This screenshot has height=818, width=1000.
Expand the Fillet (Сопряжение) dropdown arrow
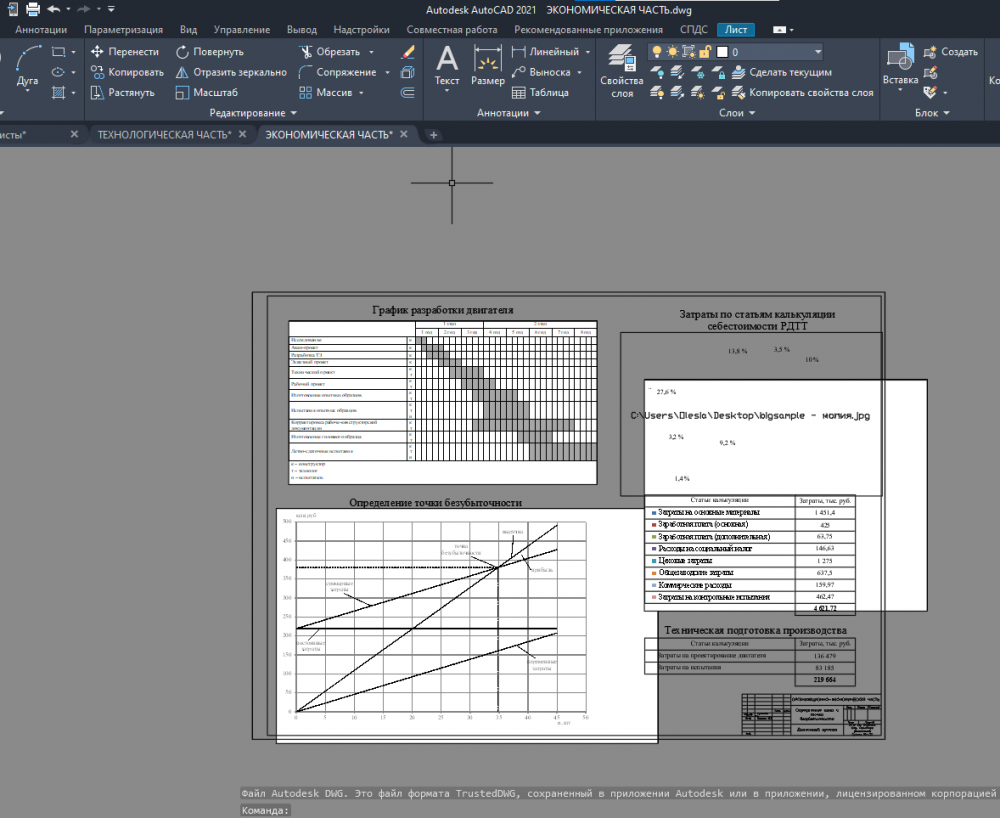pos(387,72)
